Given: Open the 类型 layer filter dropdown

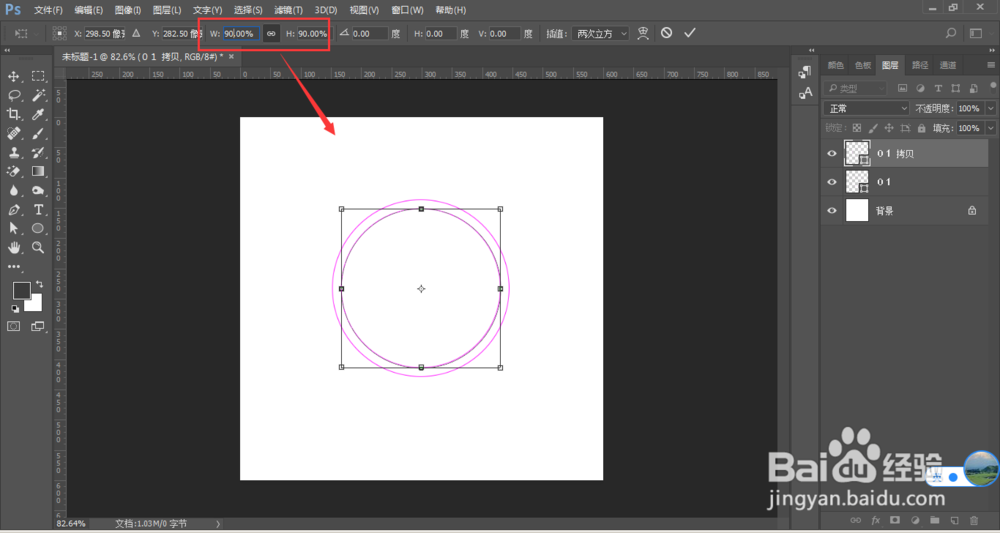Looking at the screenshot, I should pyautogui.click(x=855, y=89).
